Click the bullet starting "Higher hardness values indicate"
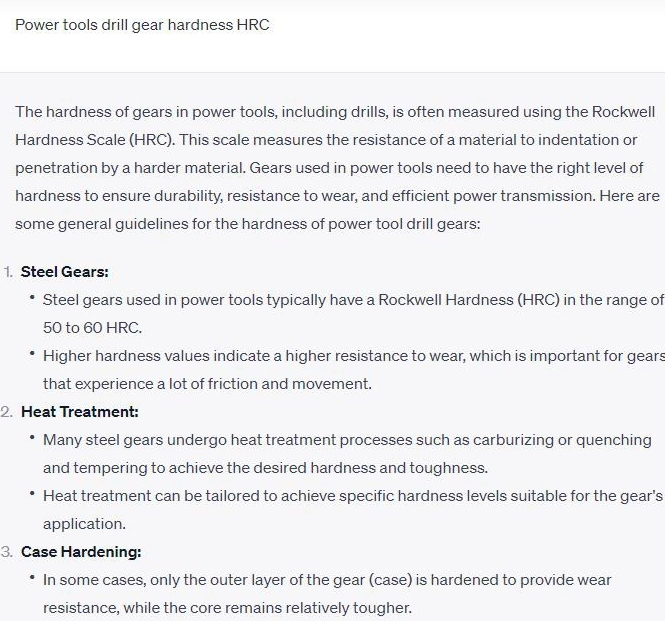Screen dimensions: 665x621 (x=352, y=356)
